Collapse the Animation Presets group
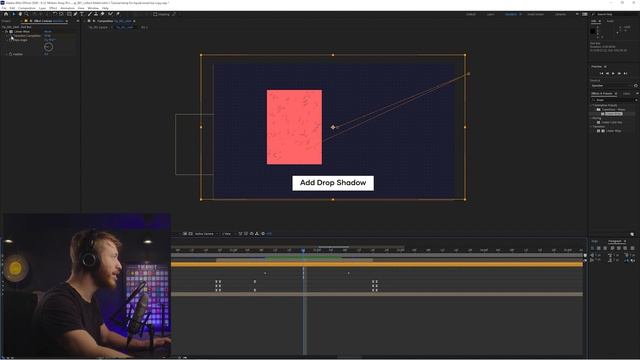This screenshot has width=640, height=360. click(592, 105)
